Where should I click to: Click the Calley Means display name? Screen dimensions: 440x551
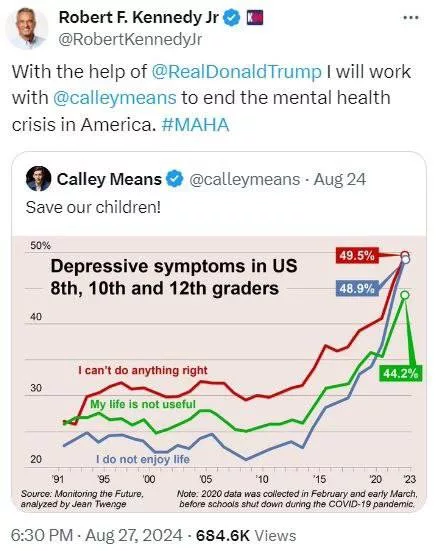click(x=109, y=179)
